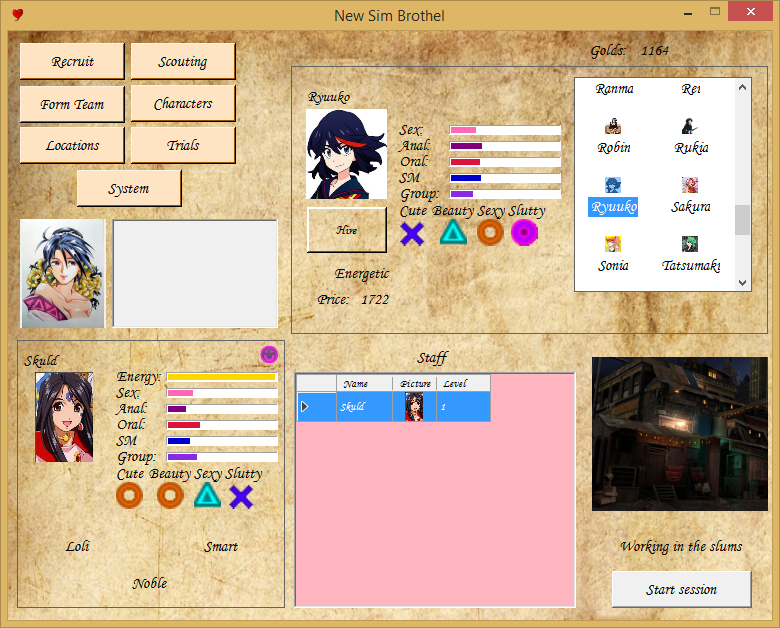Minimize the New Sim Brothel window
Viewport: 780px width, 628px height.
pos(688,13)
